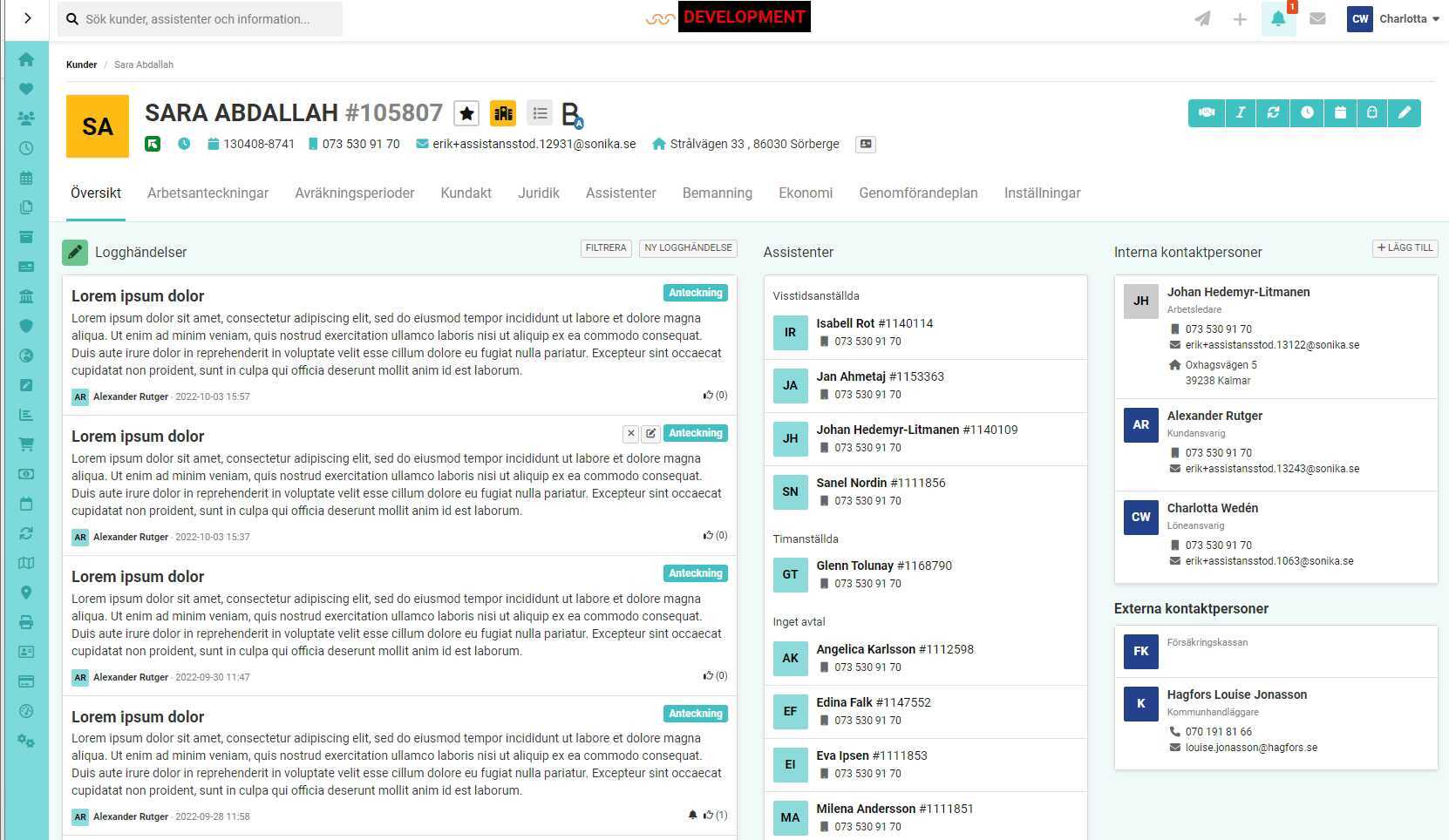
Task: Delete the log entry dated 2022-10-03 15:37
Action: tap(631, 433)
